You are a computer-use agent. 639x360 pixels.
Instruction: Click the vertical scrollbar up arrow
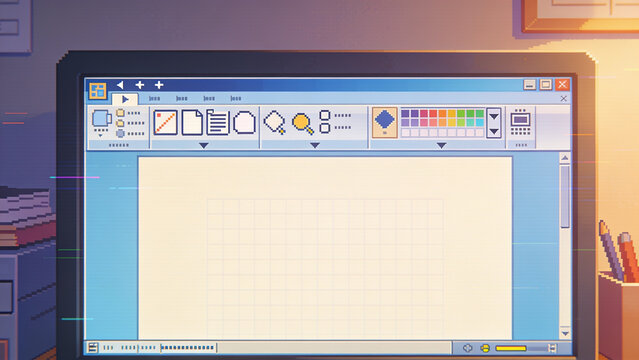(x=565, y=158)
